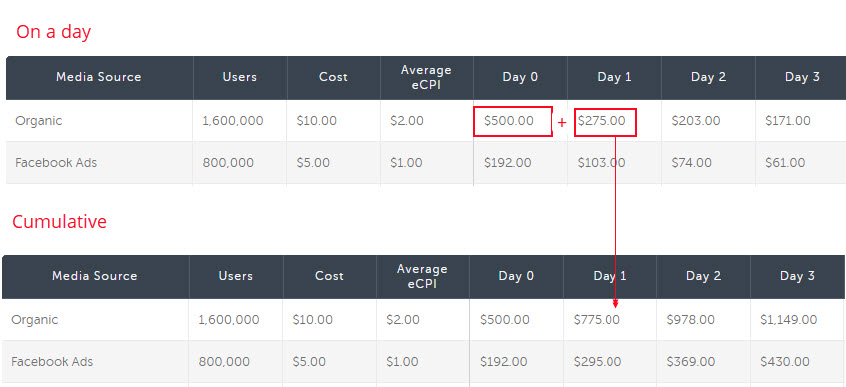Image resolution: width=846 pixels, height=387 pixels.
Task: Select Organic row label in On a day table
Action: [39, 121]
